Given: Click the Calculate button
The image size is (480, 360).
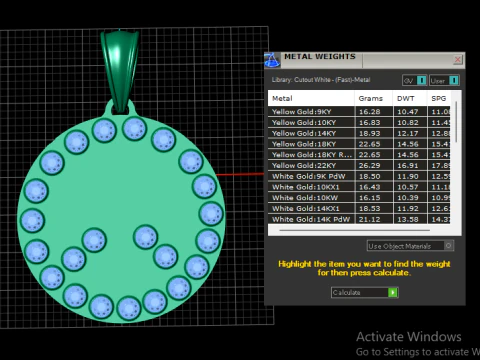Looking at the screenshot, I should pyautogui.click(x=364, y=292).
